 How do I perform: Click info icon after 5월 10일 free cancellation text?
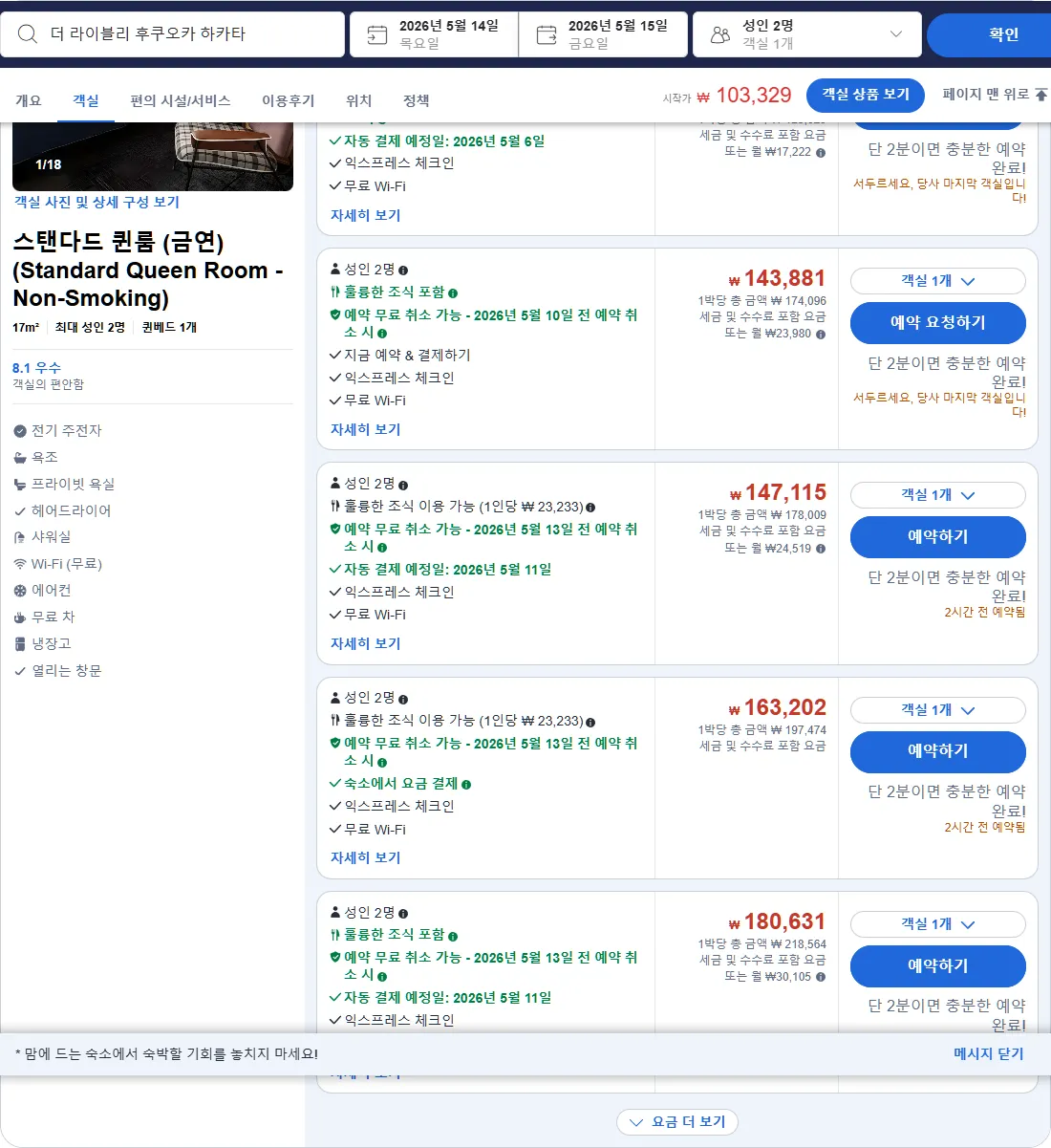382,334
